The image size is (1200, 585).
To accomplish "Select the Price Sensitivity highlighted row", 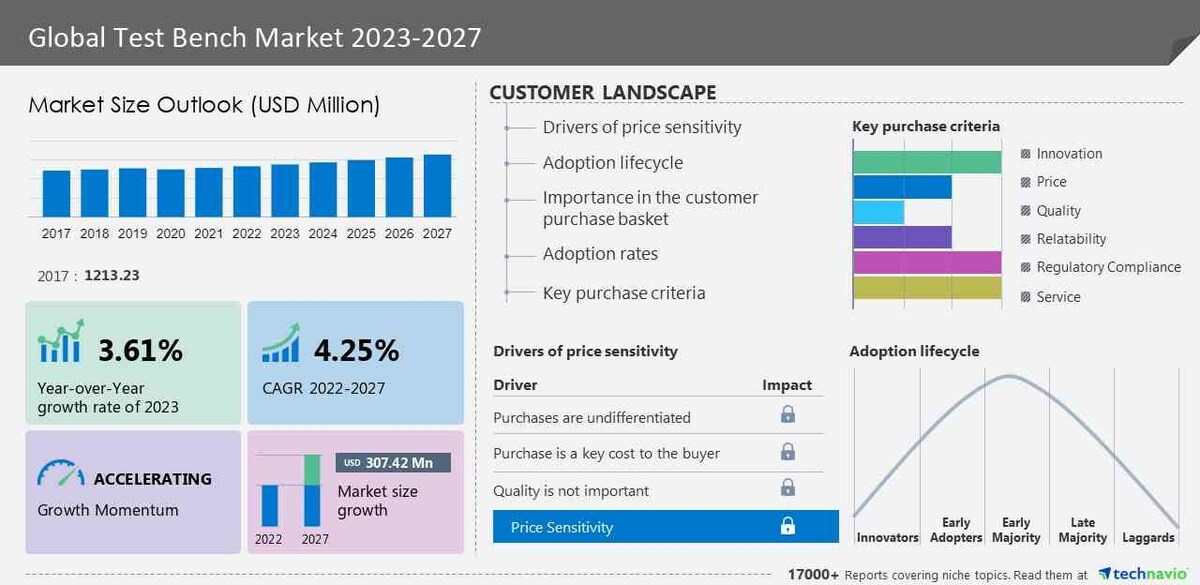I will point(666,527).
